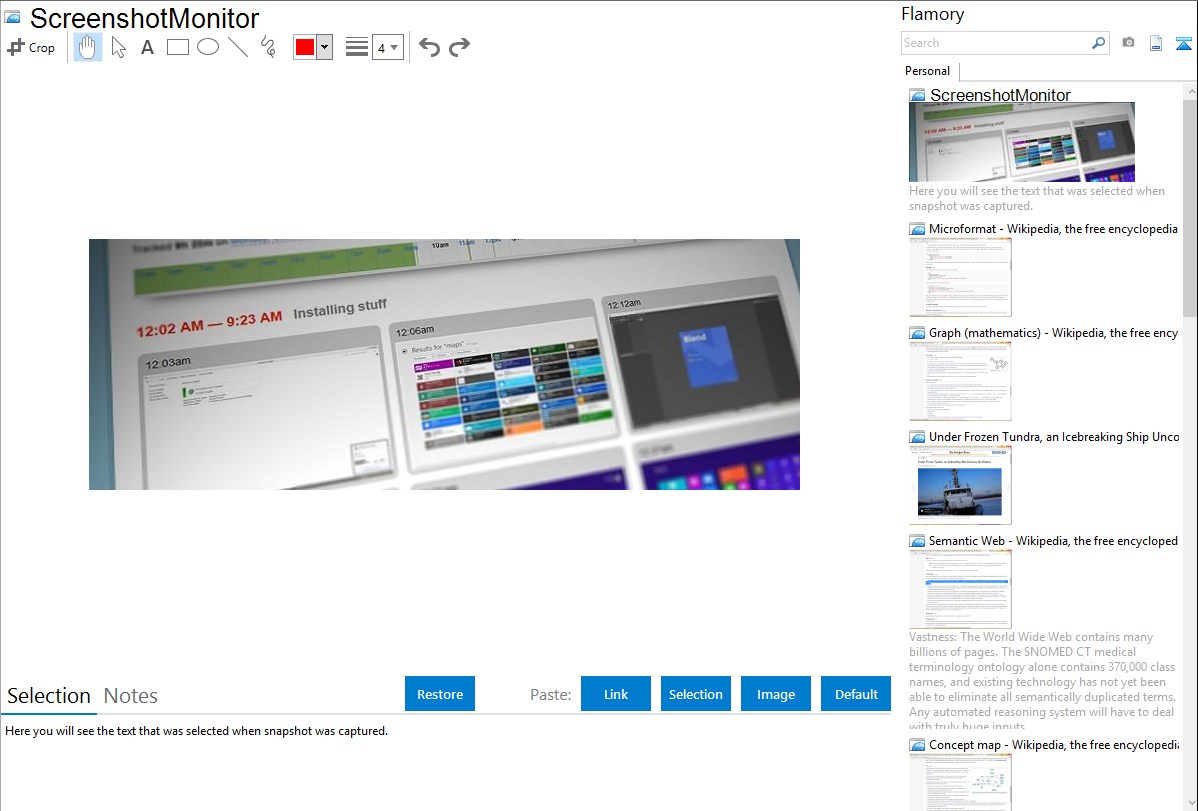The width and height of the screenshot is (1198, 811).
Task: Open the Graph (mathematics) snapshot thumbnail
Action: pyautogui.click(x=960, y=381)
